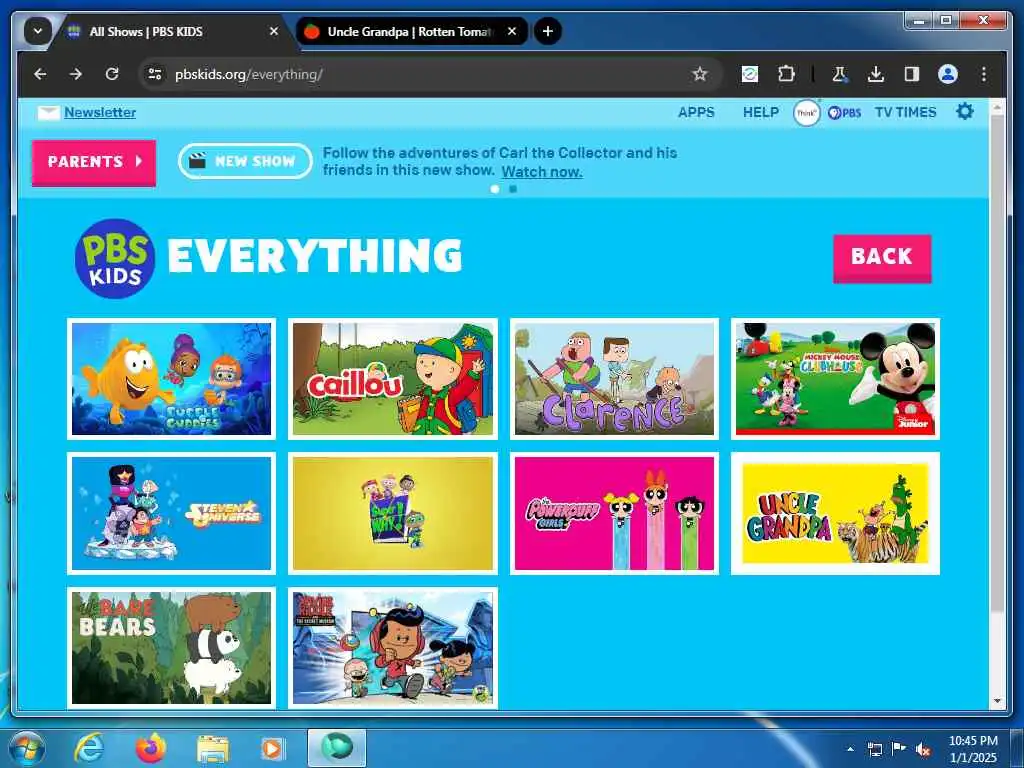
Task: Click the active browser taskbar button
Action: (x=336, y=748)
